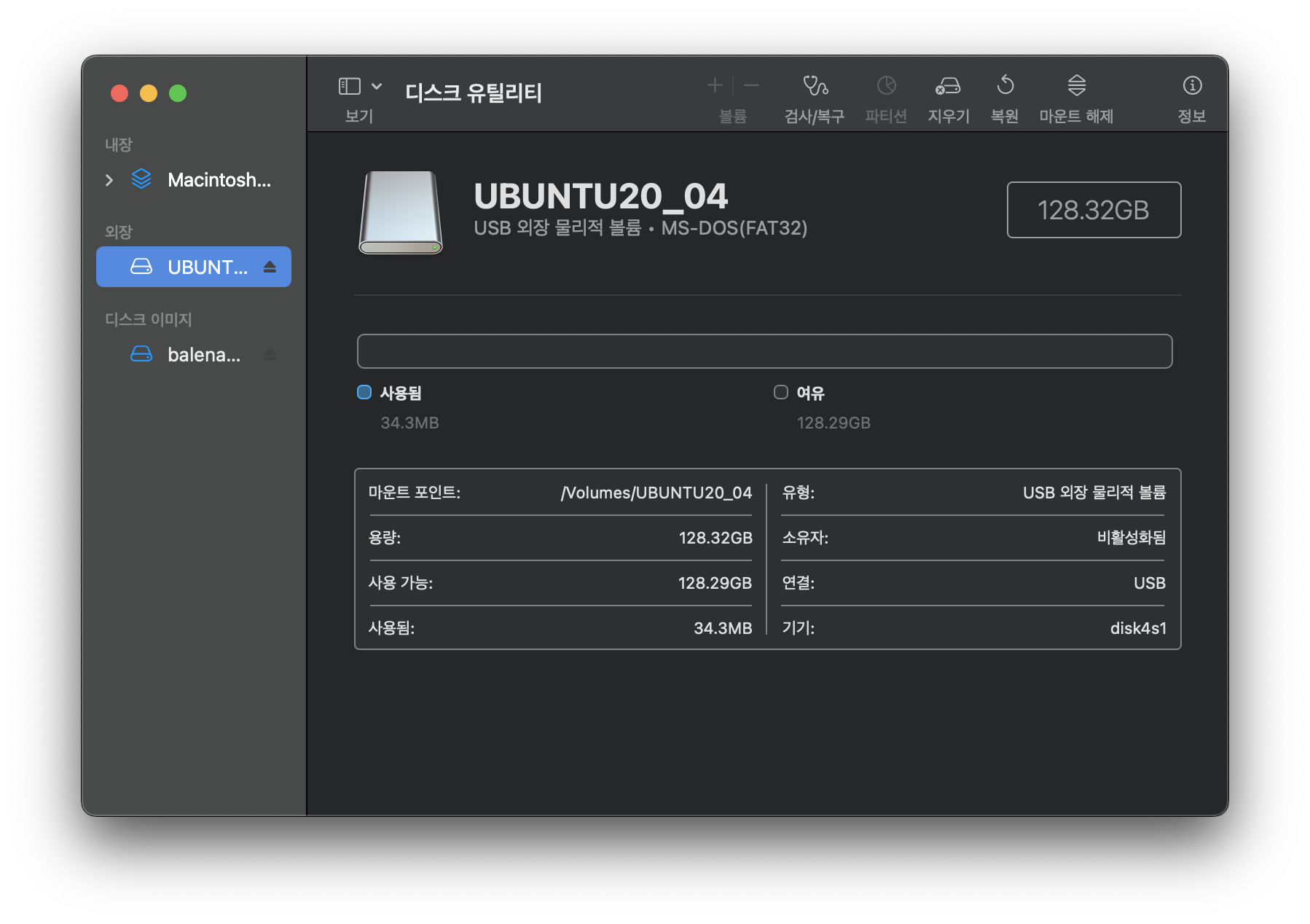Close the window with red button
Image resolution: width=1310 pixels, height=924 pixels.
click(119, 93)
